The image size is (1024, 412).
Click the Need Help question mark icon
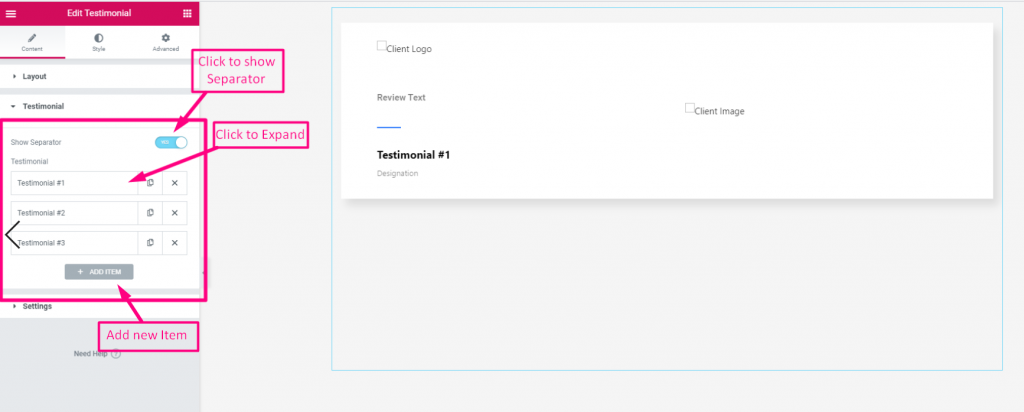(116, 354)
